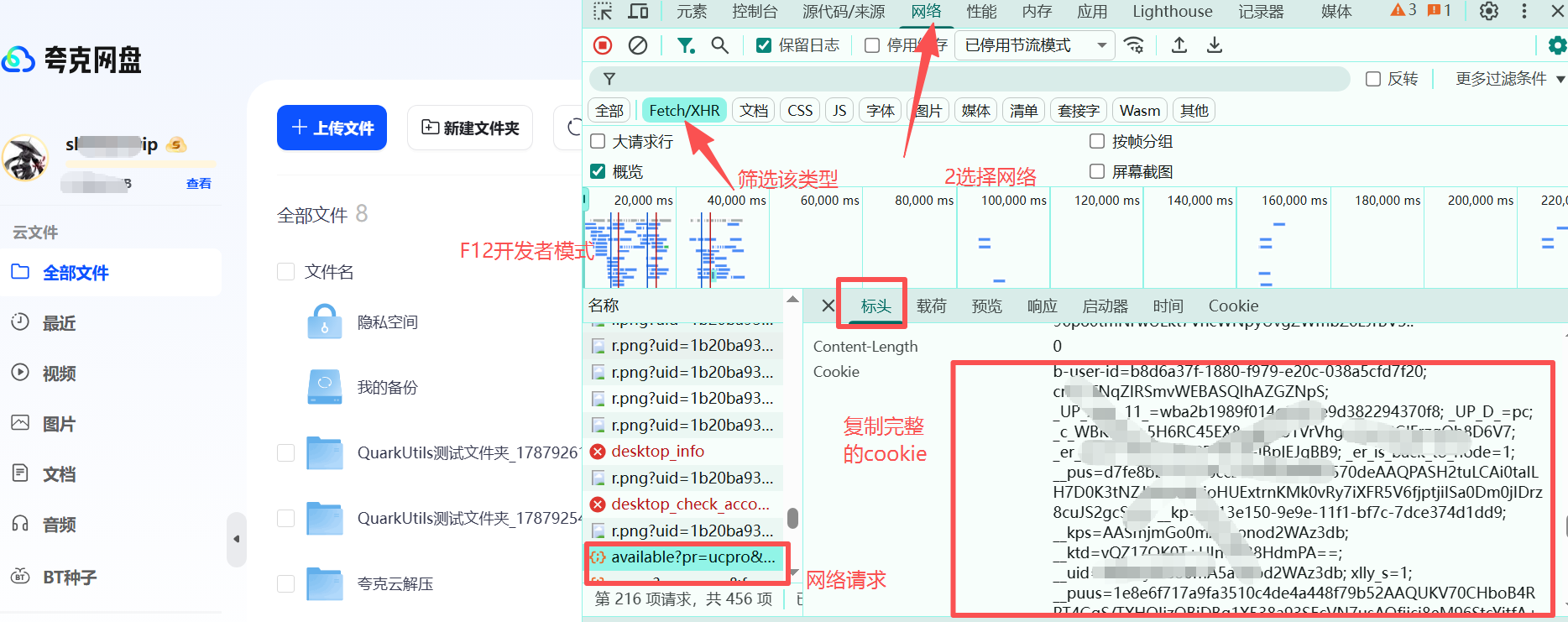
Task: Open DevTools more options menu
Action: point(1524,12)
